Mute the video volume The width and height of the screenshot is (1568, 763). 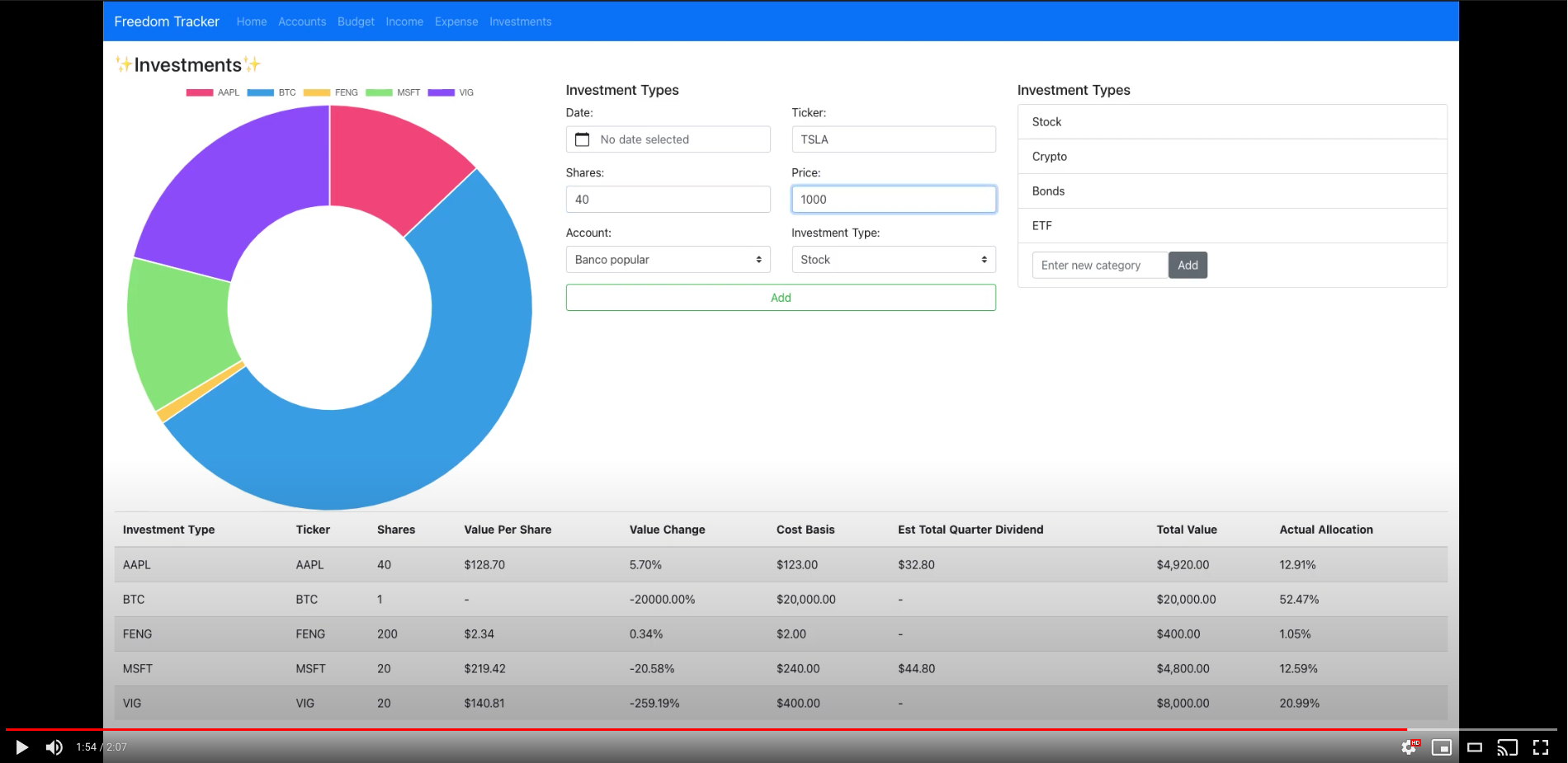pyautogui.click(x=54, y=747)
